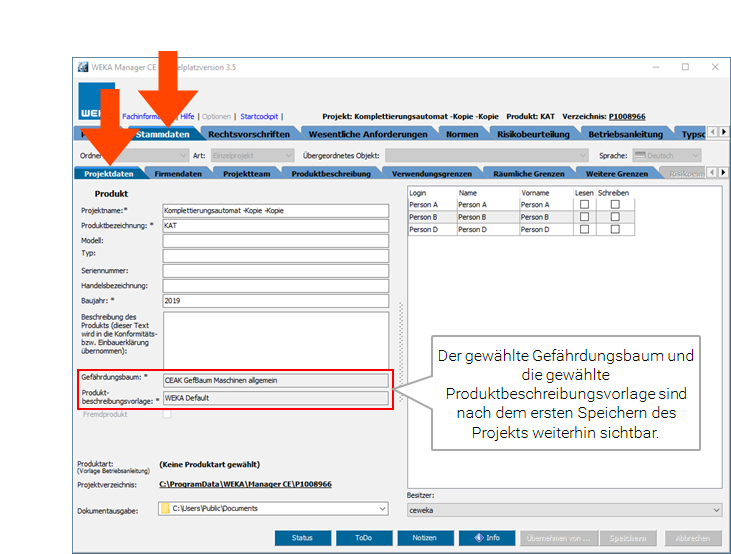Switch to the Risikobeurteilung tab
Screen dimensions: 731x554
[x=533, y=134]
